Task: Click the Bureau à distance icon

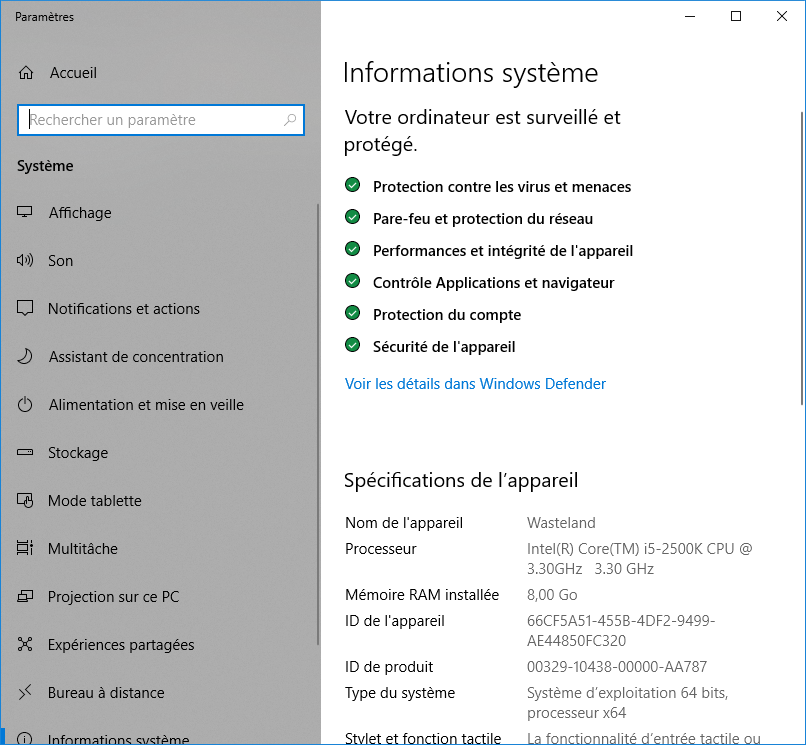Action: click(25, 692)
